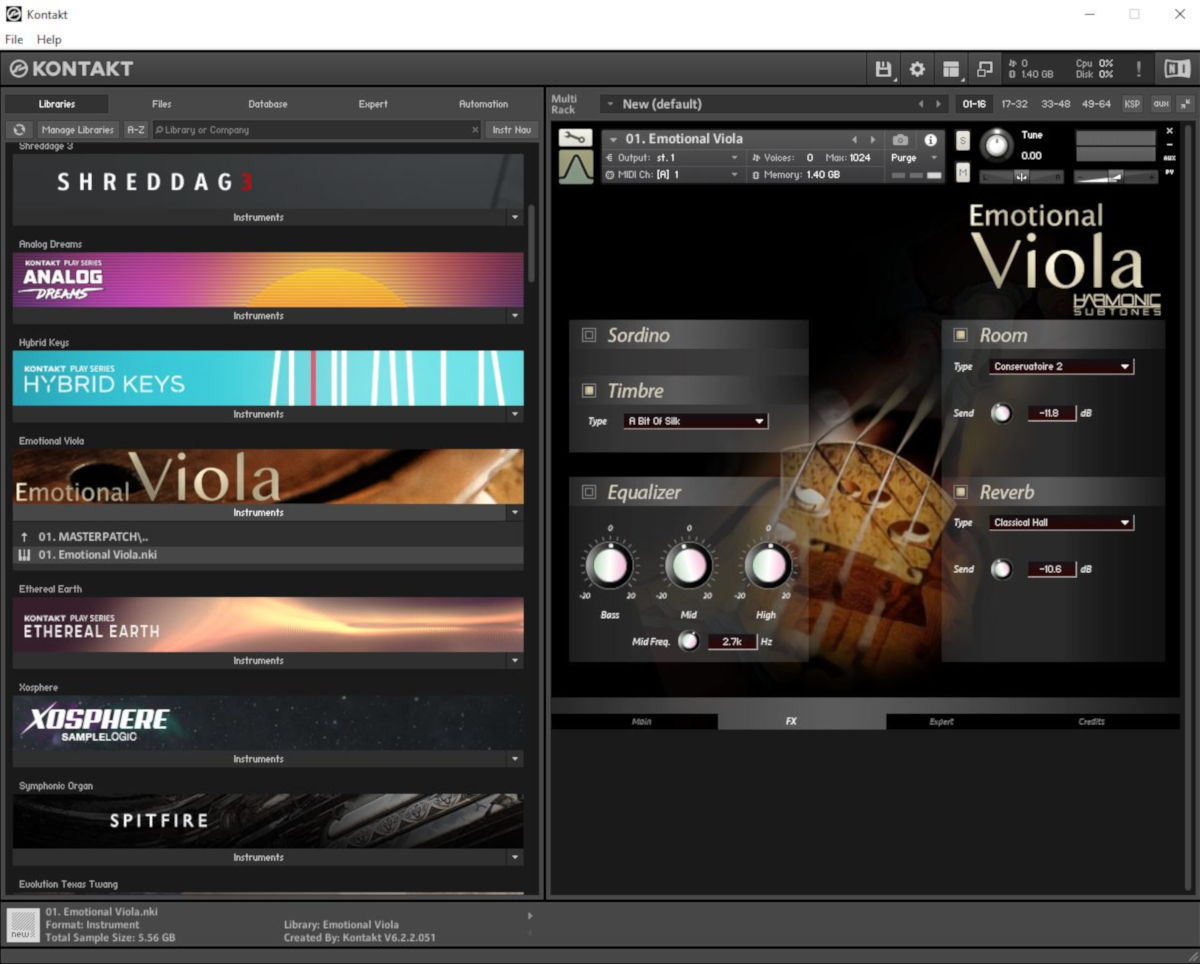Expand Hybrid Keys Instruments dropdown arrow
Viewport: 1200px width, 964px height.
click(x=515, y=414)
